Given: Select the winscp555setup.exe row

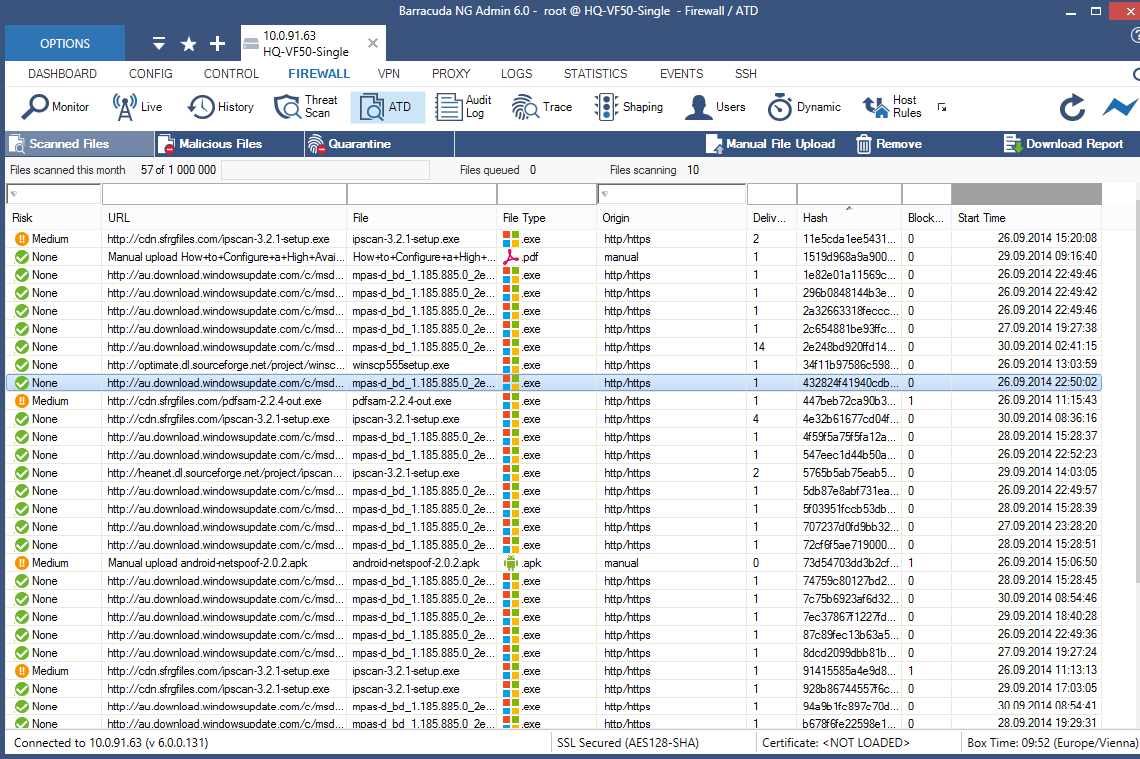Looking at the screenshot, I should pyautogui.click(x=553, y=365).
